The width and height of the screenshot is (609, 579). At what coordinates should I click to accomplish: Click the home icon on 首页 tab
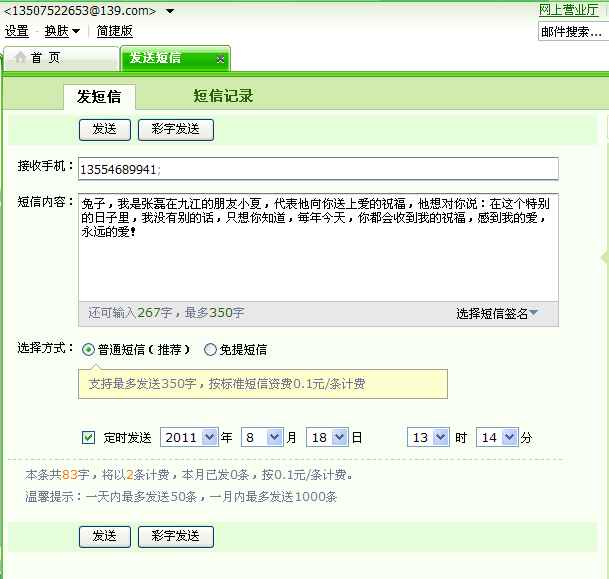tap(20, 58)
